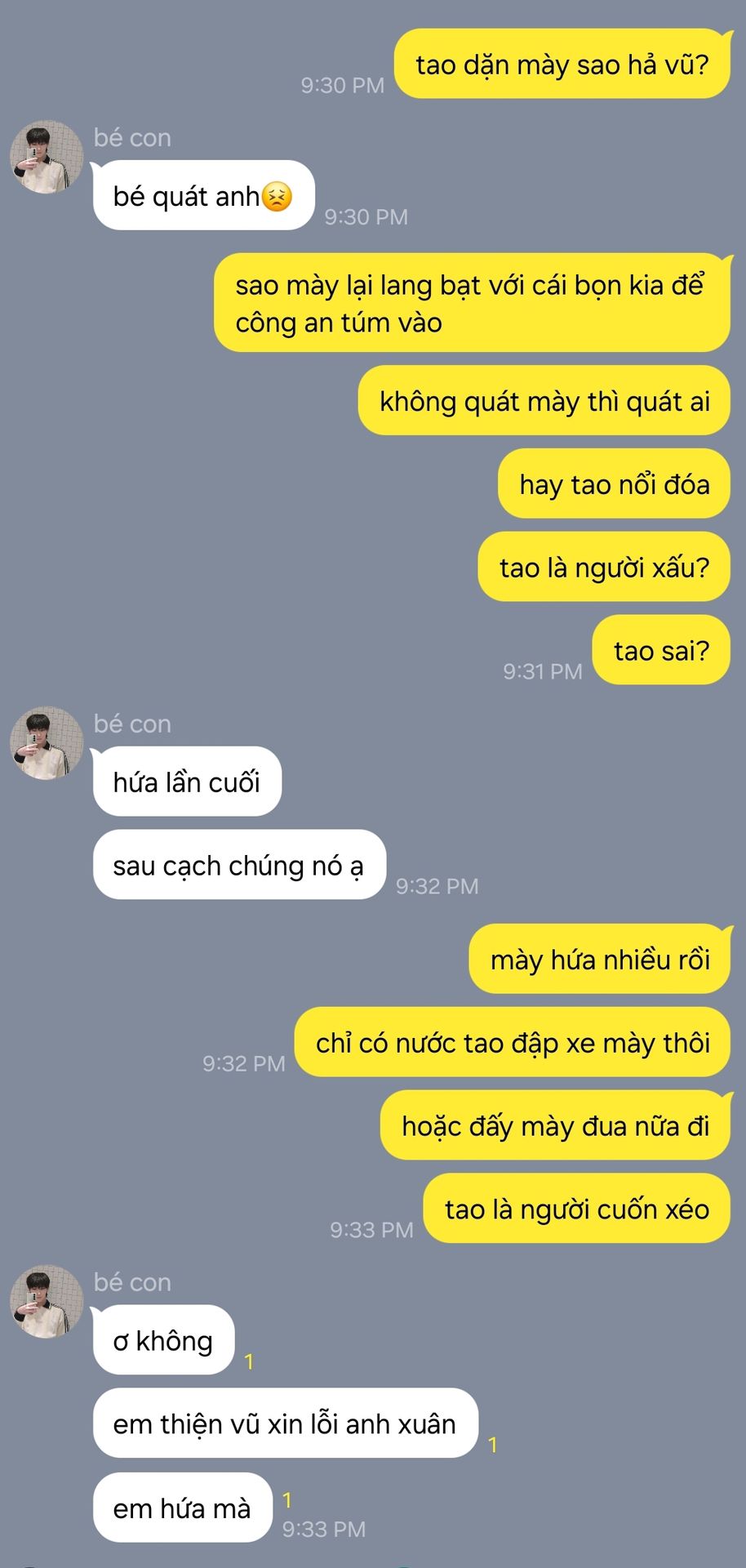This screenshot has height=1568, width=746.
Task: Tap 'hoặc đấy mày đua nữa đi' bubble
Action: (x=555, y=1125)
